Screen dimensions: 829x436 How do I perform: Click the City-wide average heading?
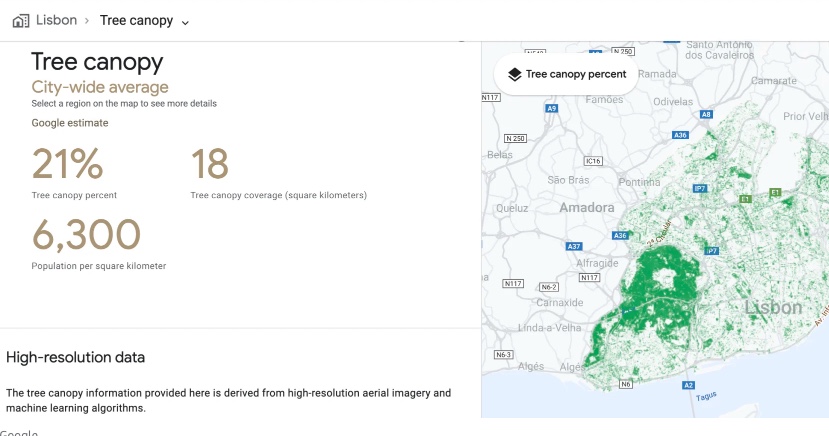click(x=100, y=87)
